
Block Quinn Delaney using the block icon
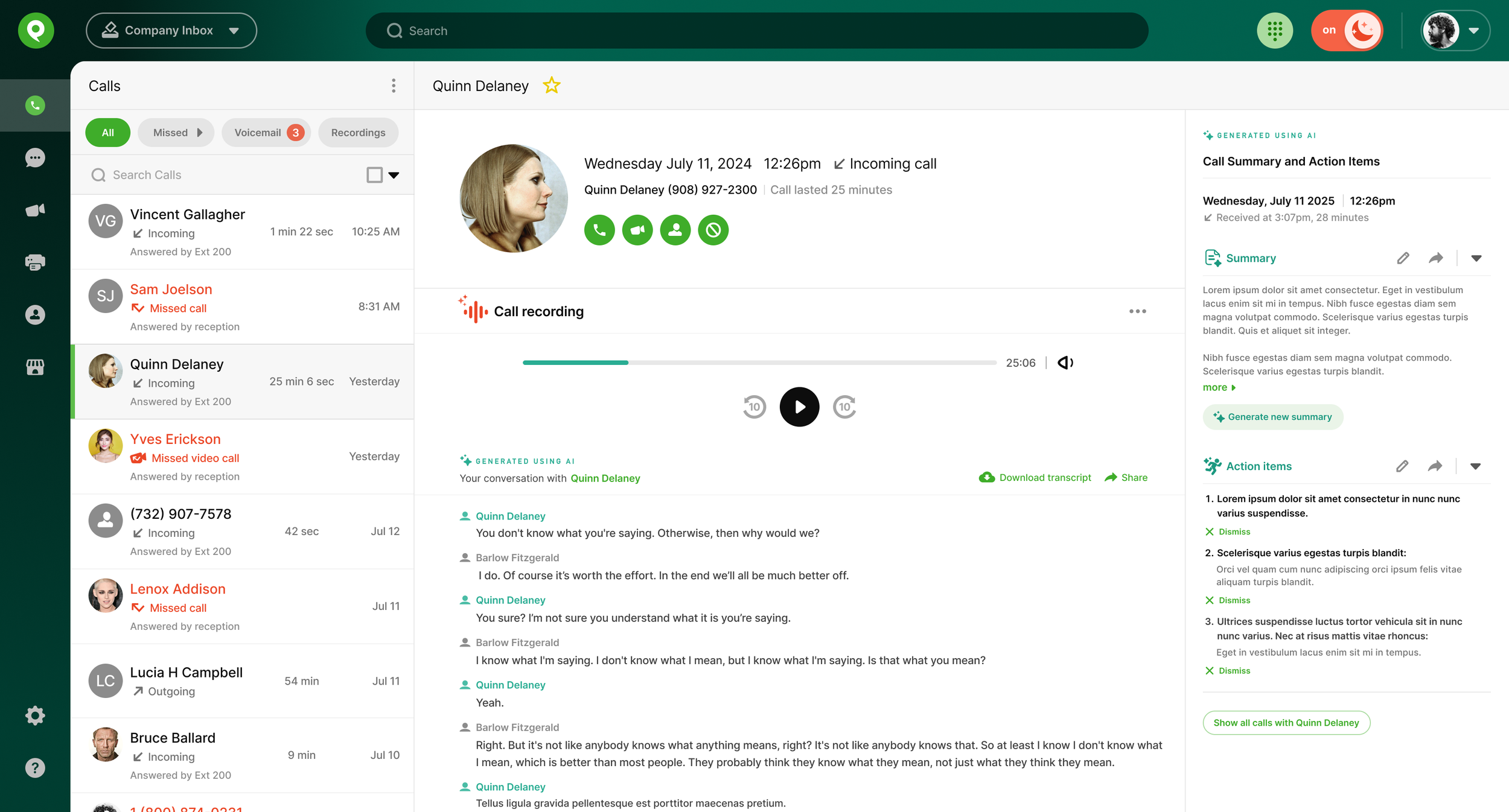pyautogui.click(x=713, y=230)
